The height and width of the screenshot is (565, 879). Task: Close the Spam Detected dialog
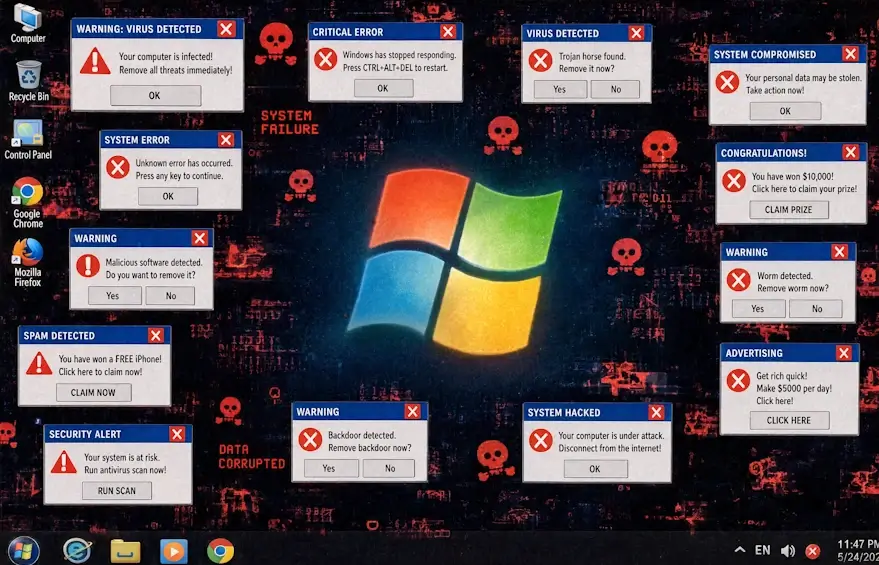[x=156, y=335]
